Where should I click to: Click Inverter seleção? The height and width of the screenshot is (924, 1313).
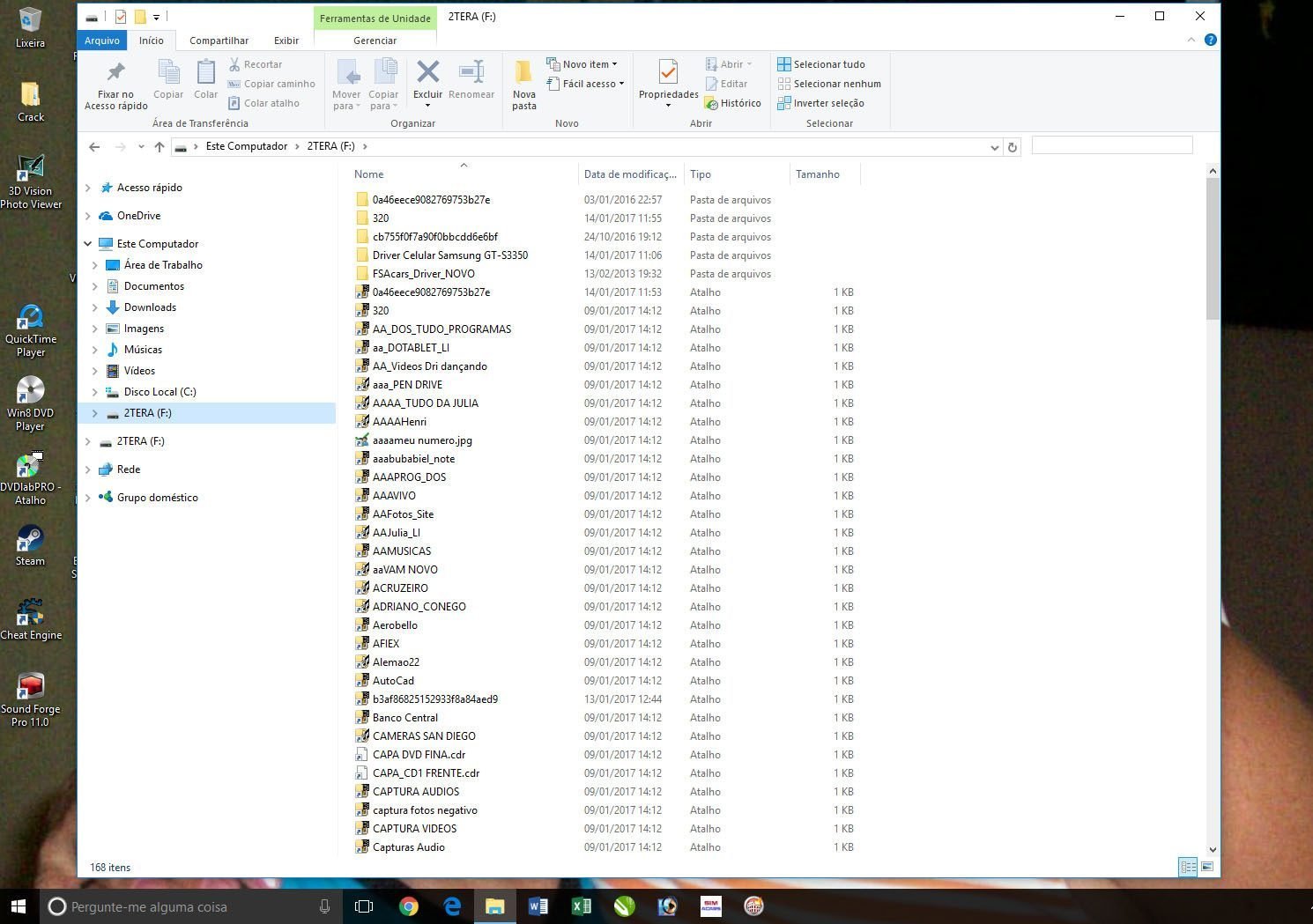point(820,103)
